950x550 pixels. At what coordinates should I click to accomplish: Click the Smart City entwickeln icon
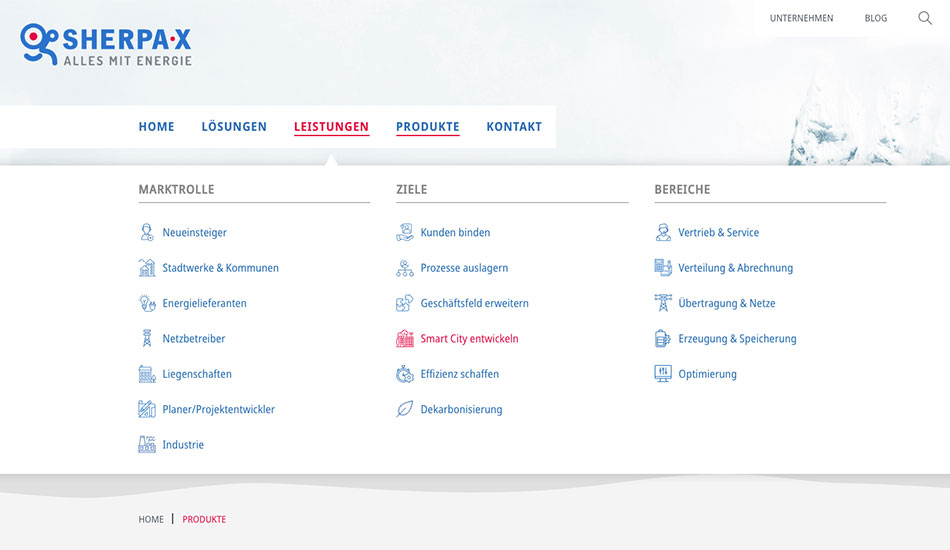click(405, 339)
